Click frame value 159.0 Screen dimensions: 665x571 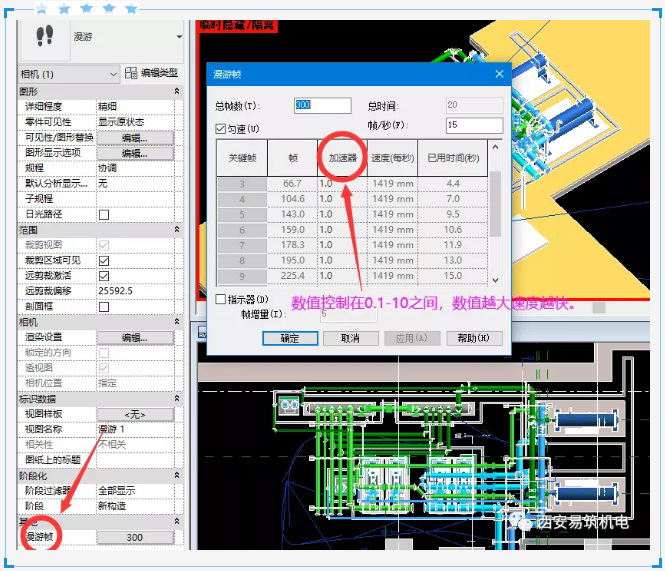[x=293, y=230]
